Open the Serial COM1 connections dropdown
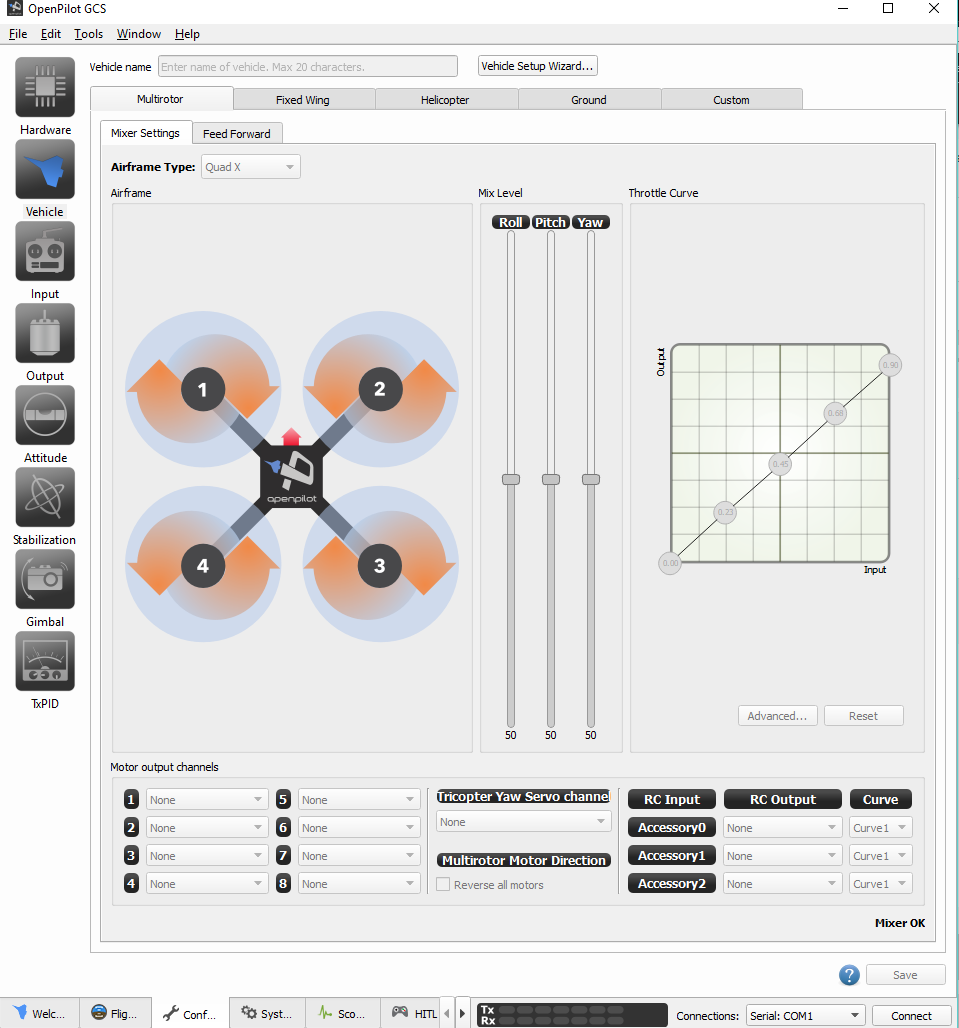This screenshot has width=959, height=1028. coord(806,1016)
